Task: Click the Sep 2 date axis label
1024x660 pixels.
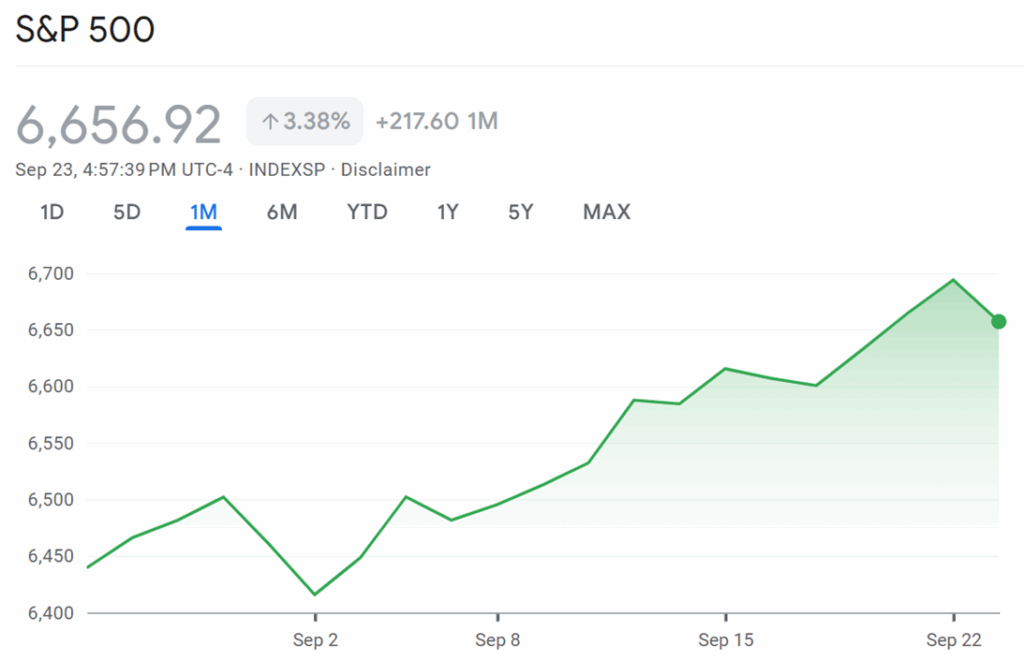Action: 315,640
